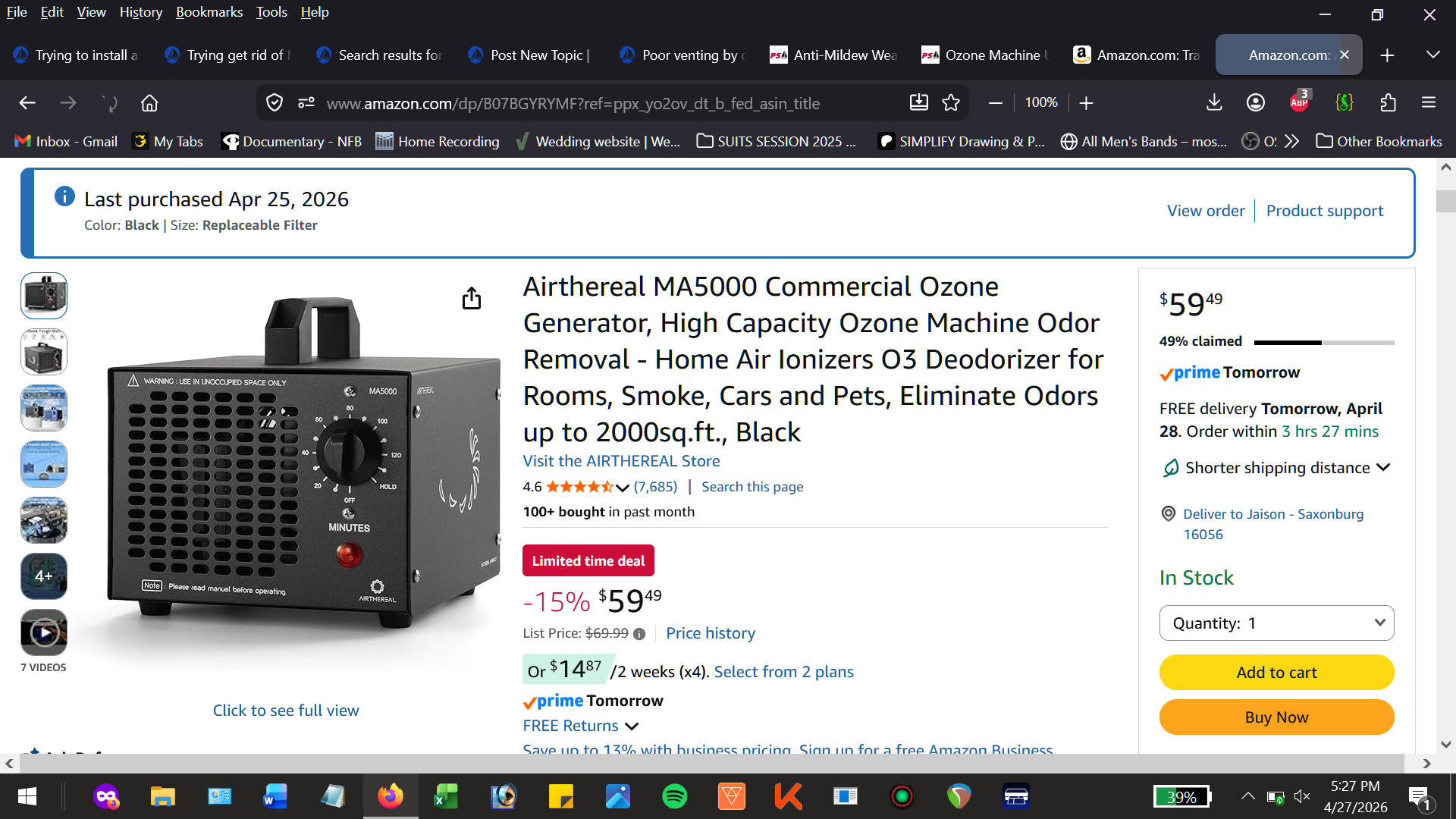Open File Explorer from the taskbar
This screenshot has height=819, width=1456.
(x=163, y=796)
